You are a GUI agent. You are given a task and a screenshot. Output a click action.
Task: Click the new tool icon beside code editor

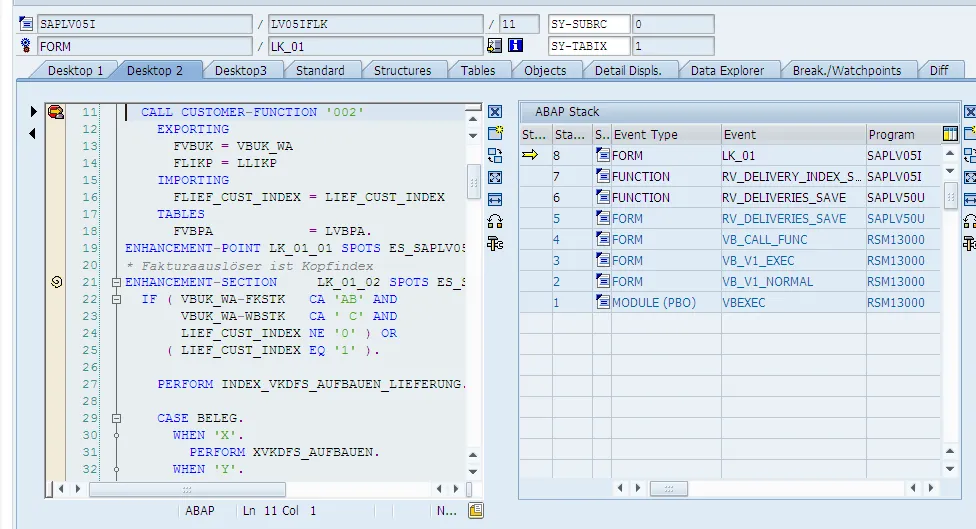(x=495, y=133)
